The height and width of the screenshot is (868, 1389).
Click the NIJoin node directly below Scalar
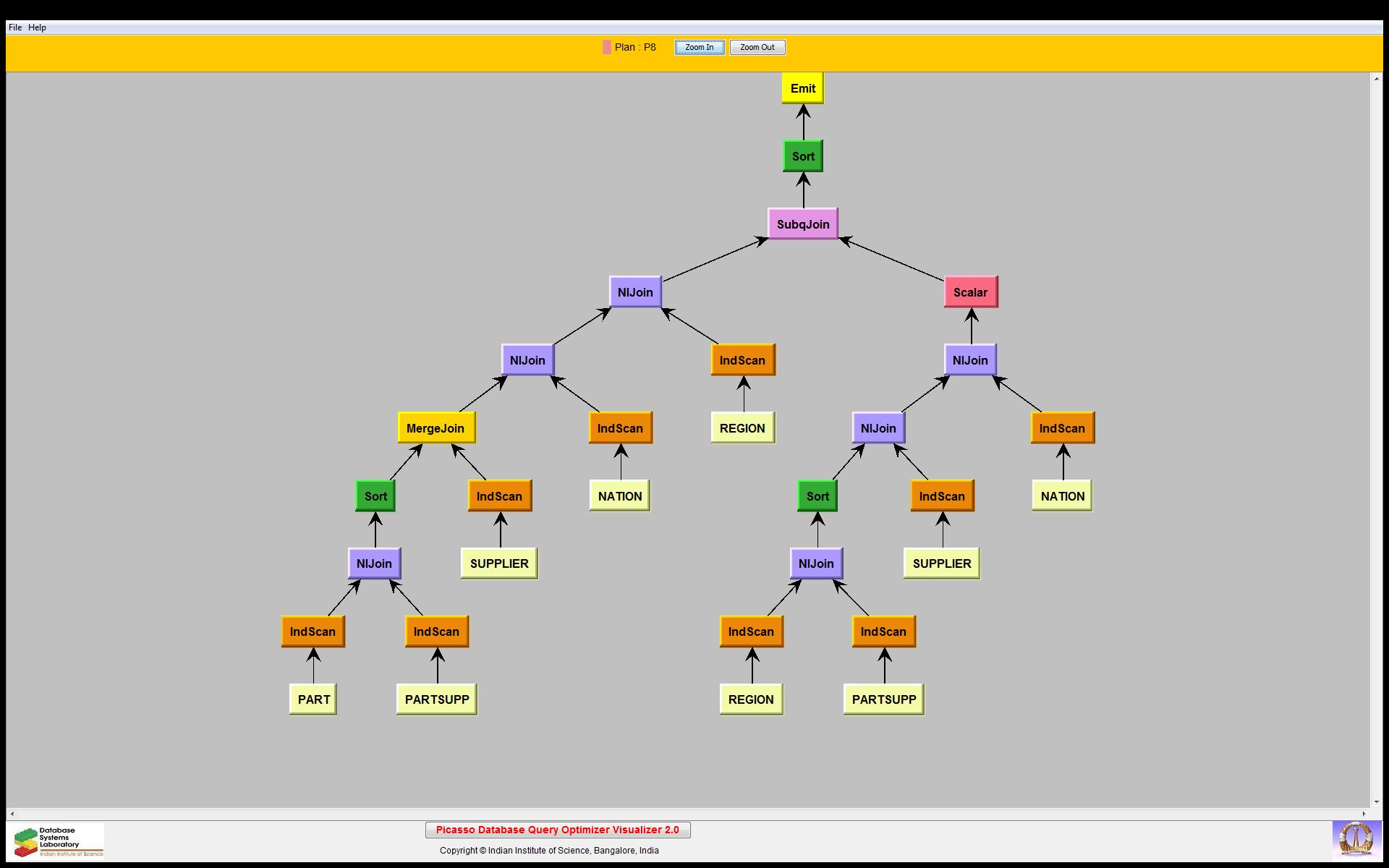click(x=969, y=360)
